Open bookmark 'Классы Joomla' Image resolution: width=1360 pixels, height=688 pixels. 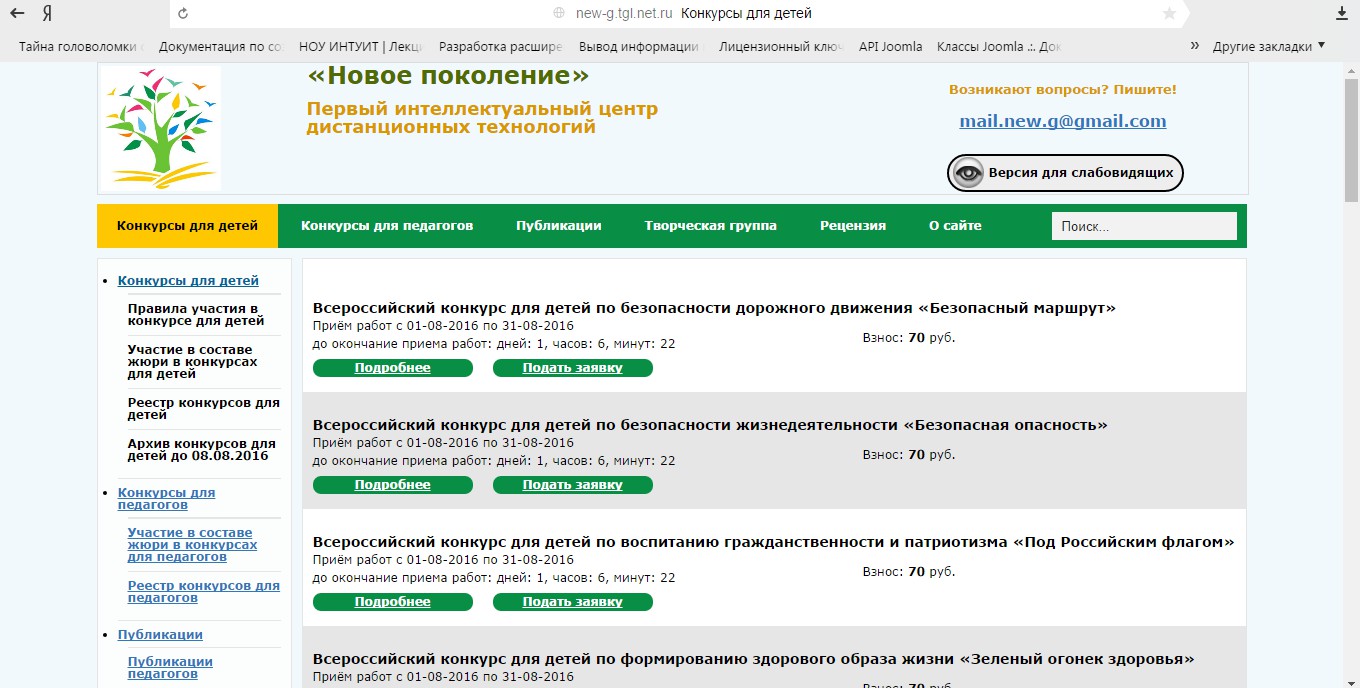pos(998,46)
